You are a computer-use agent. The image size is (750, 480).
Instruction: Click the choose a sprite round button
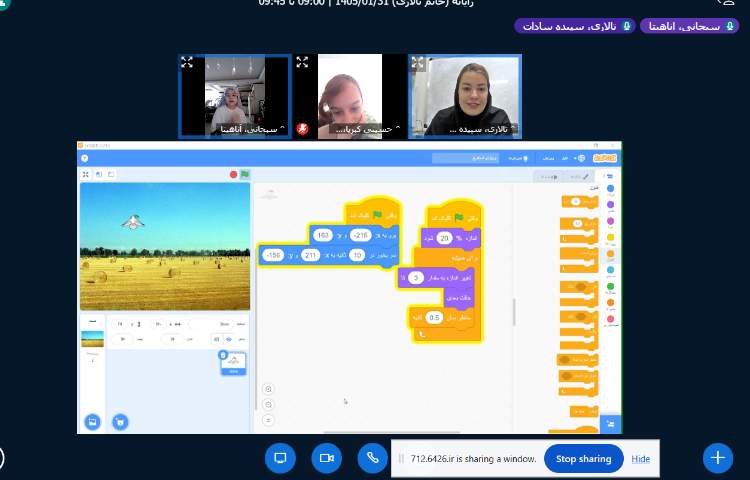click(x=120, y=422)
